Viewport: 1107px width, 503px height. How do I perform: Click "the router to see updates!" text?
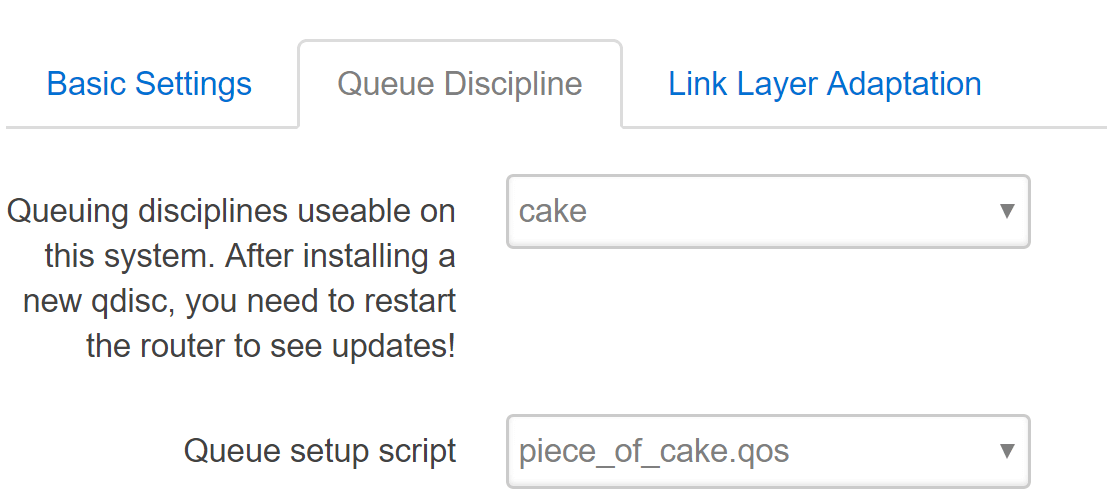coord(271,347)
